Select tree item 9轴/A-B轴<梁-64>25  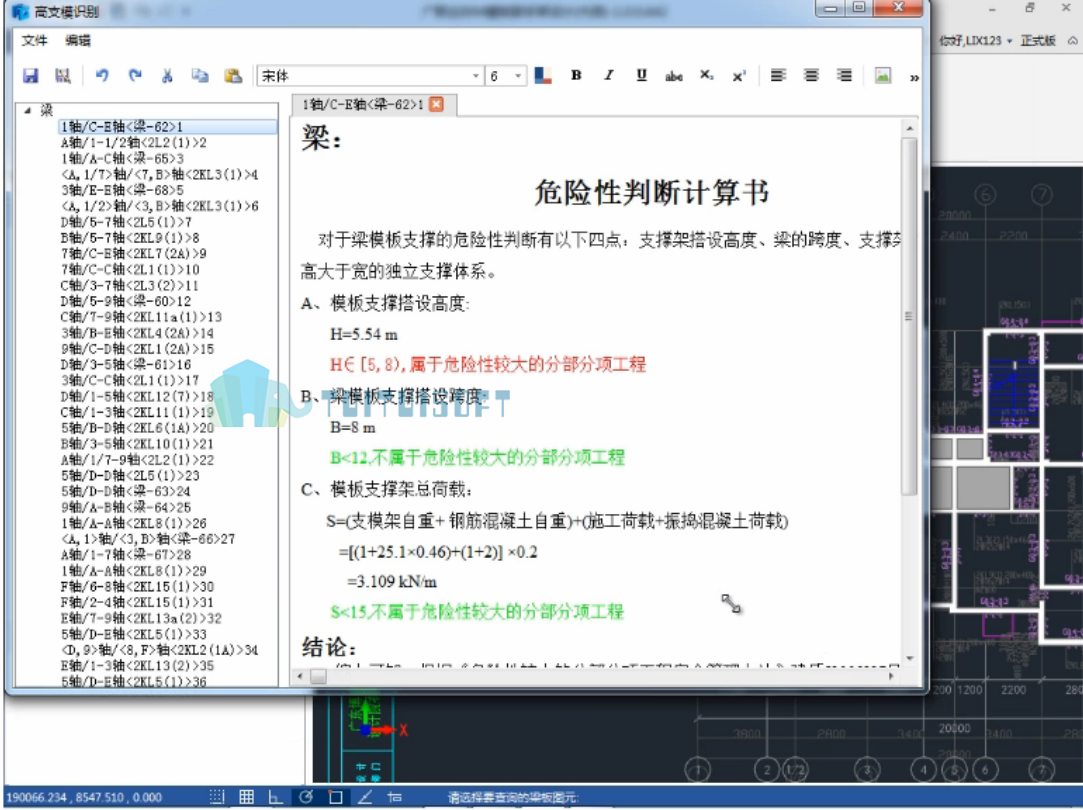pos(126,507)
